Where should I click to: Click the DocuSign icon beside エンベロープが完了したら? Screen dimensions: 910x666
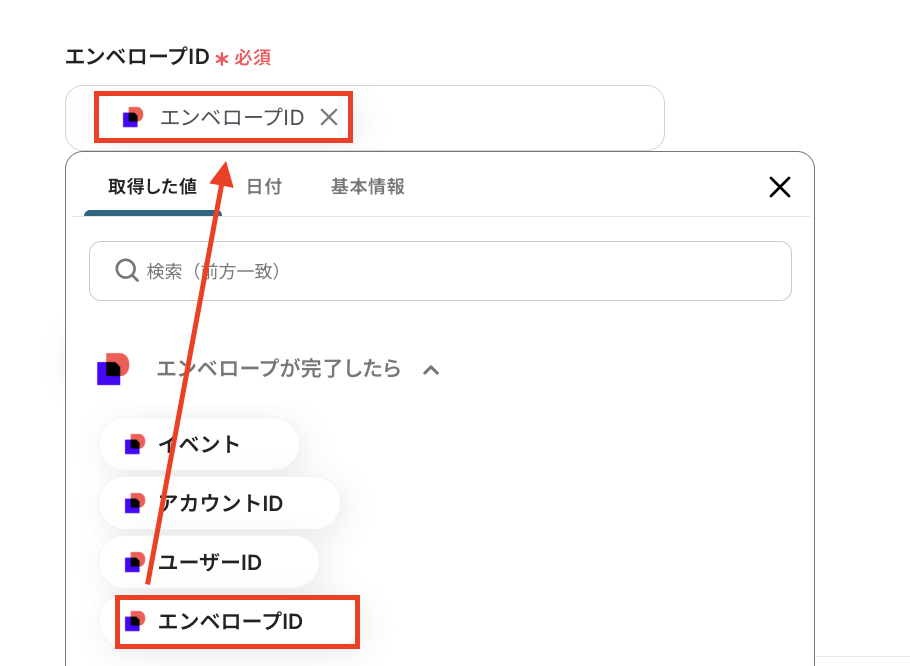(114, 369)
